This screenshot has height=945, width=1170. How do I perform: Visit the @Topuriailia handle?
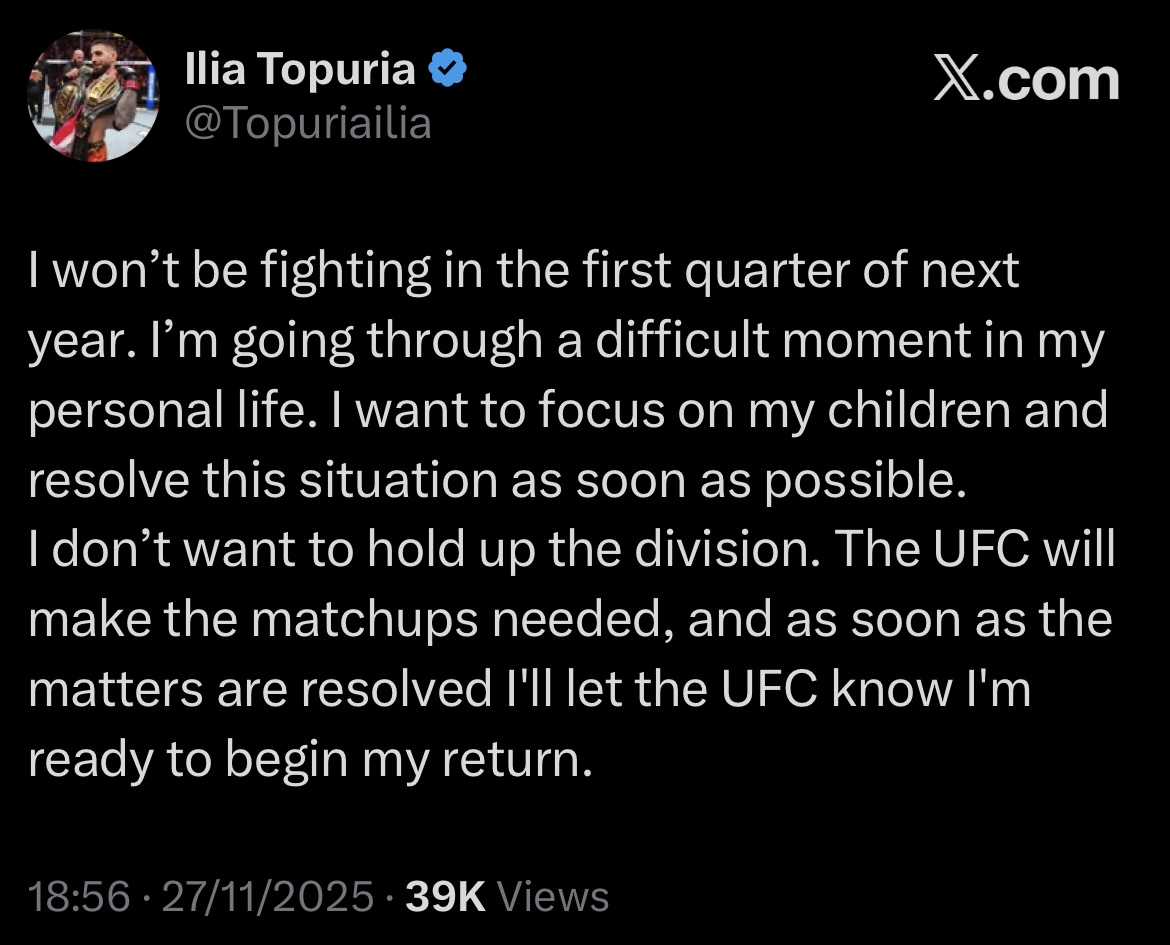click(307, 123)
